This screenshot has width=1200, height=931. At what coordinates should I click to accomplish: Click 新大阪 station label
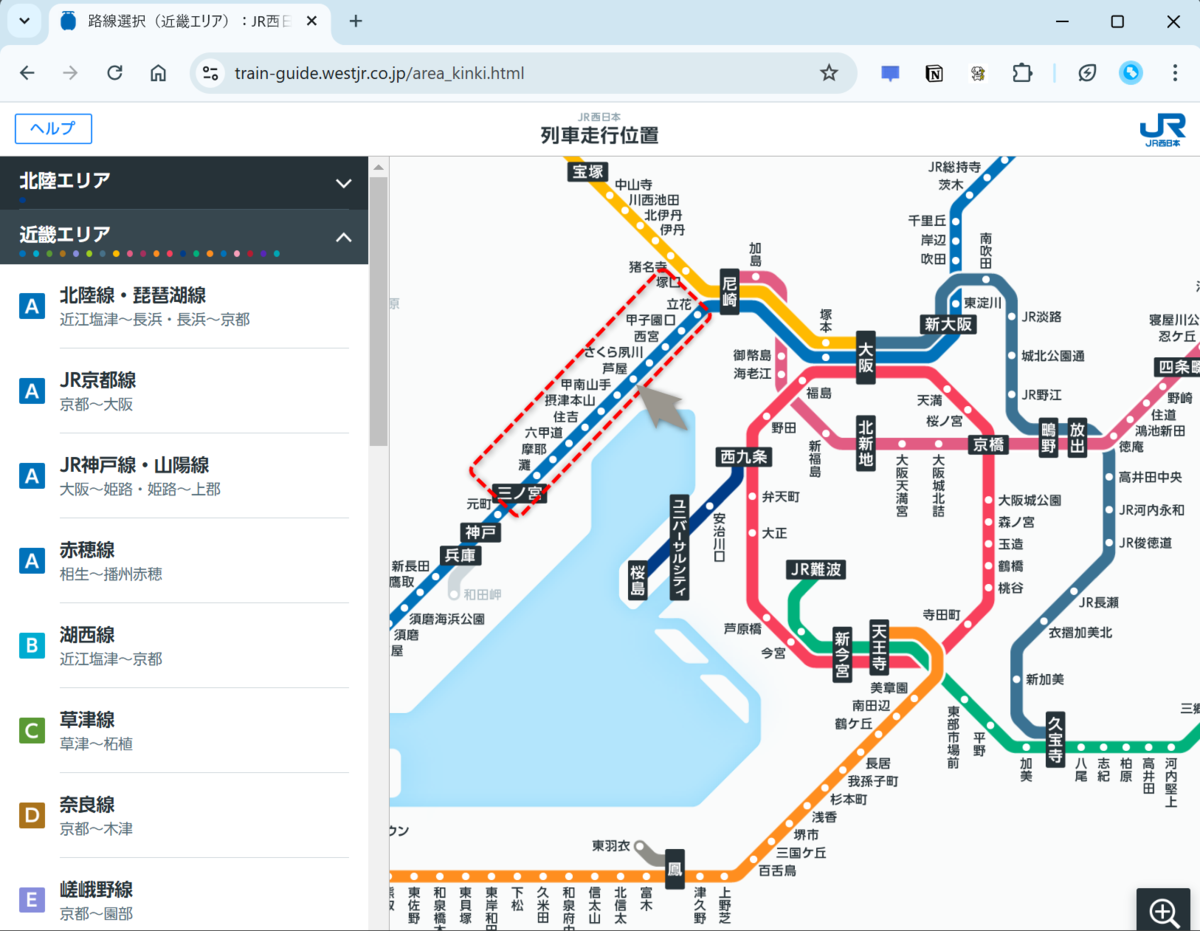click(x=946, y=324)
